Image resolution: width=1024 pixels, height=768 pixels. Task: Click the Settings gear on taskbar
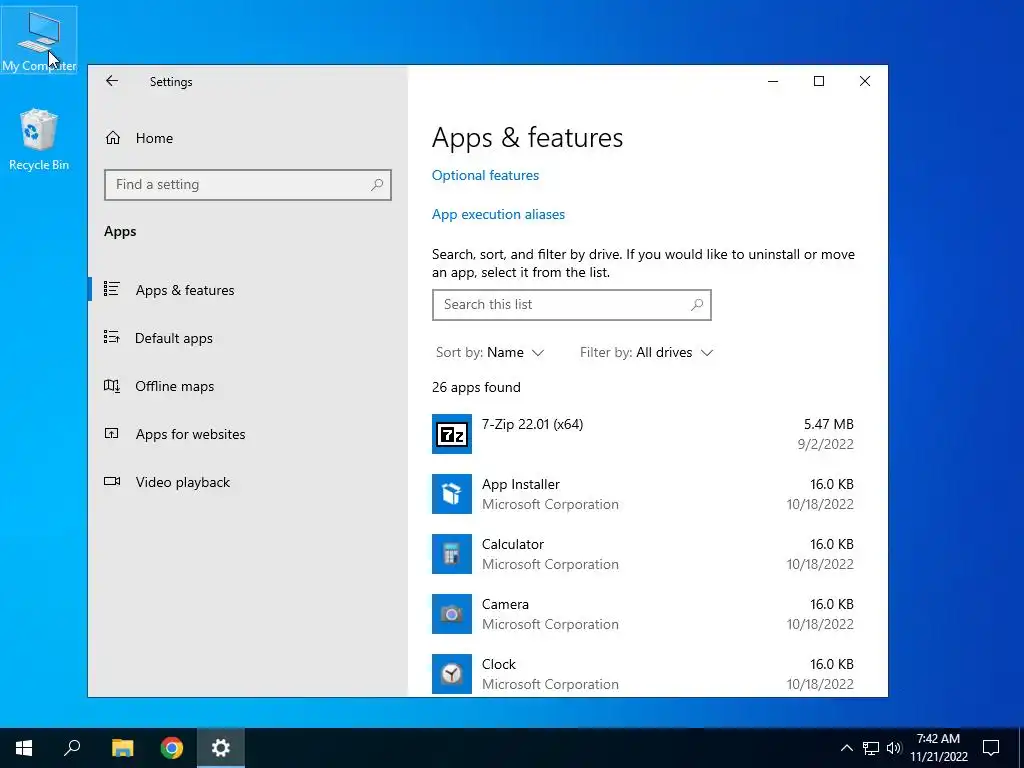(221, 748)
